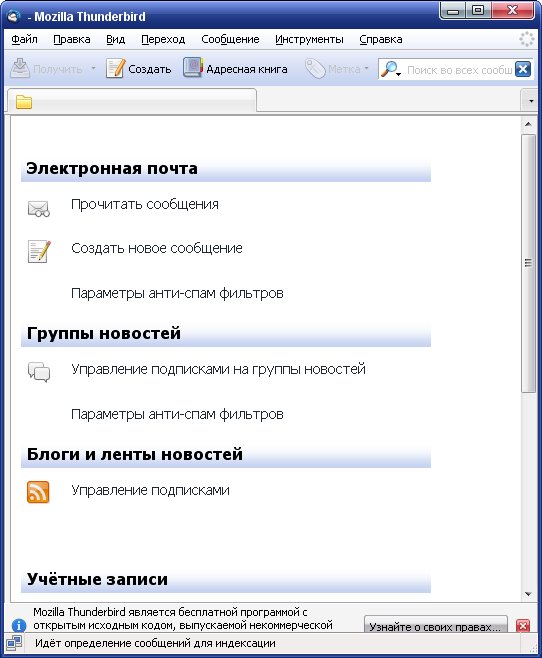Screen dimensions: 542x658
Task: Close the notification bar with red X
Action: 523,626
